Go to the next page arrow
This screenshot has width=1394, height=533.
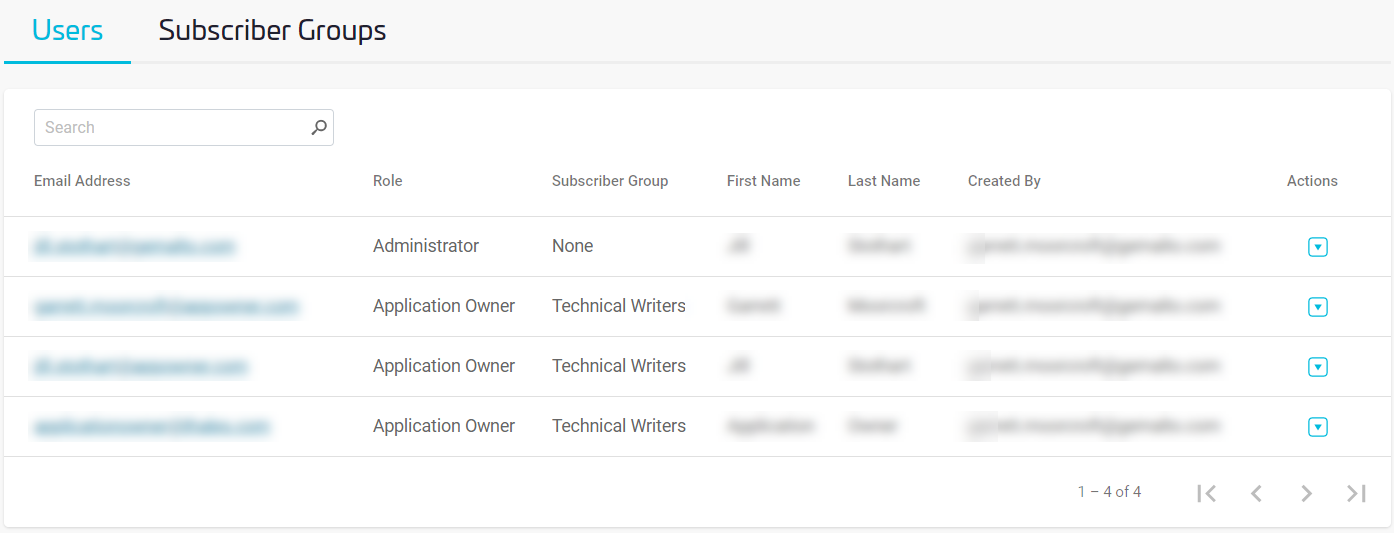click(x=1306, y=493)
